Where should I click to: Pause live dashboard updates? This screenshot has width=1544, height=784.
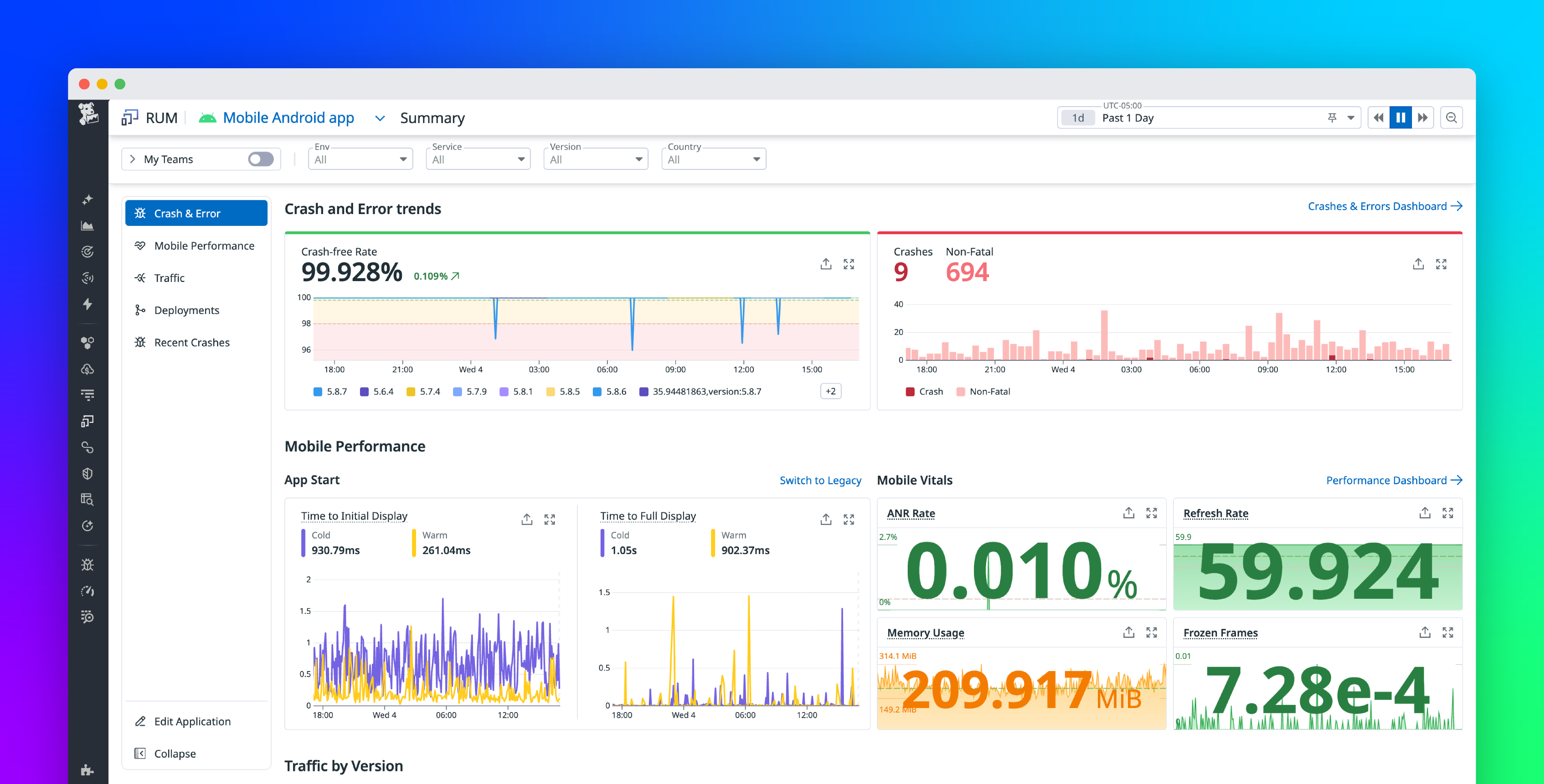point(1401,117)
